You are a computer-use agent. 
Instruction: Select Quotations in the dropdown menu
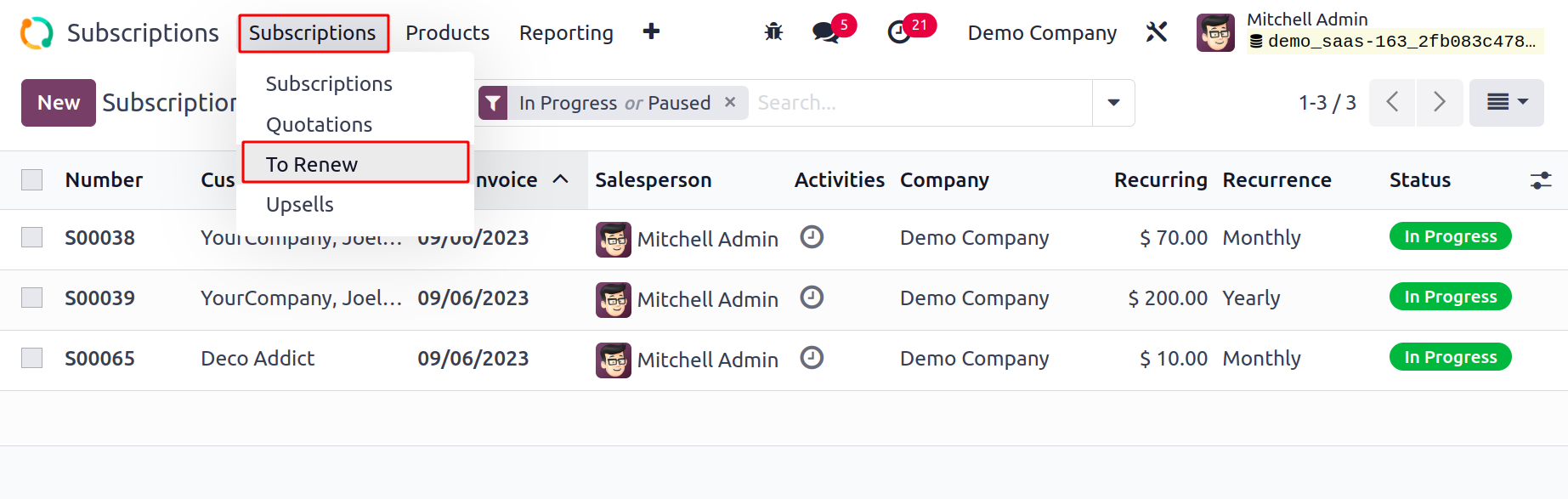pos(319,124)
